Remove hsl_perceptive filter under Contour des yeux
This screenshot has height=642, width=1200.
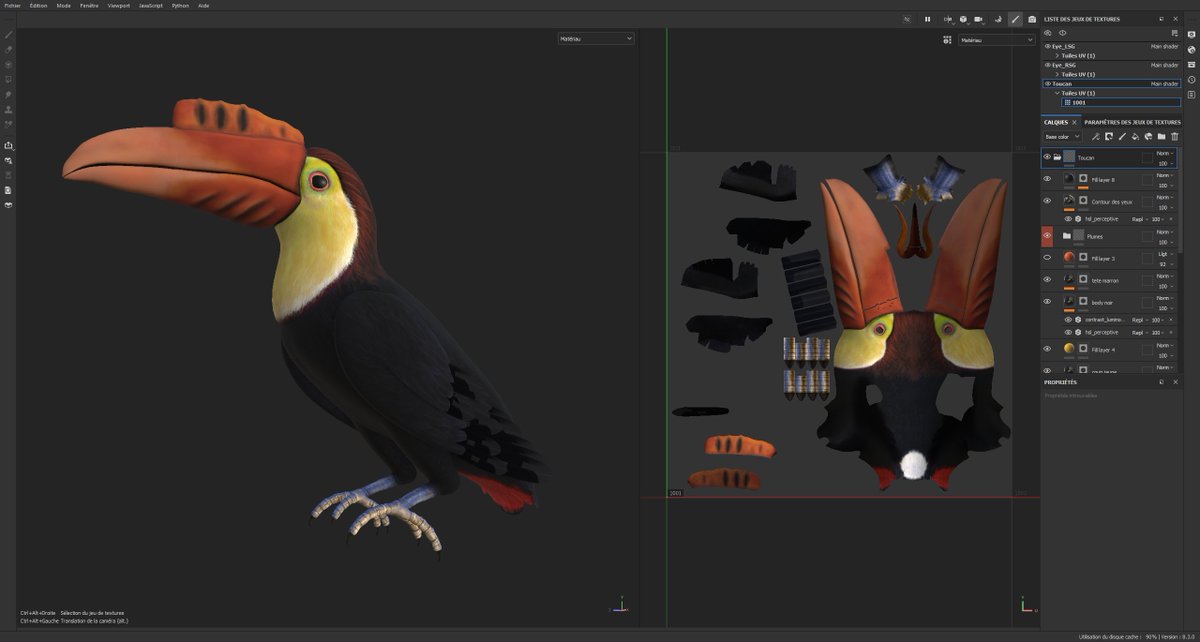click(1171, 219)
